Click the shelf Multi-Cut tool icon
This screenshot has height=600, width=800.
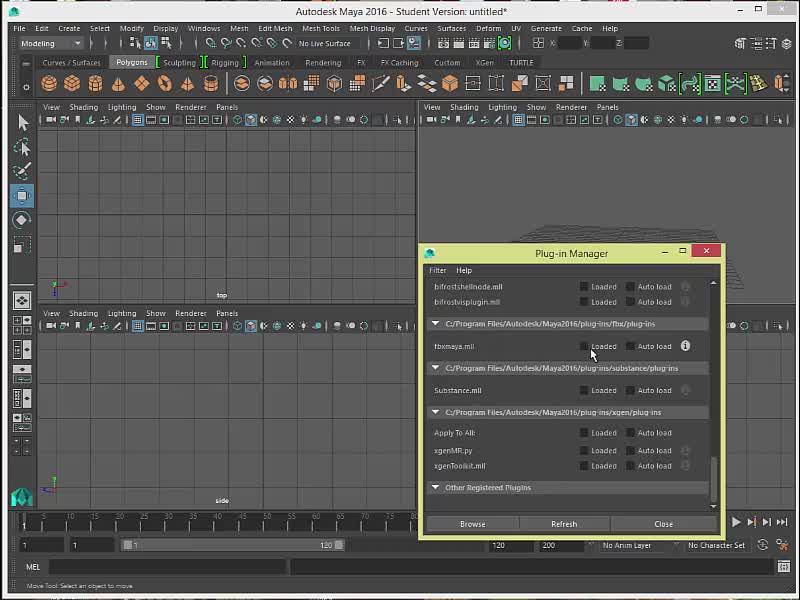pyautogui.click(x=381, y=83)
